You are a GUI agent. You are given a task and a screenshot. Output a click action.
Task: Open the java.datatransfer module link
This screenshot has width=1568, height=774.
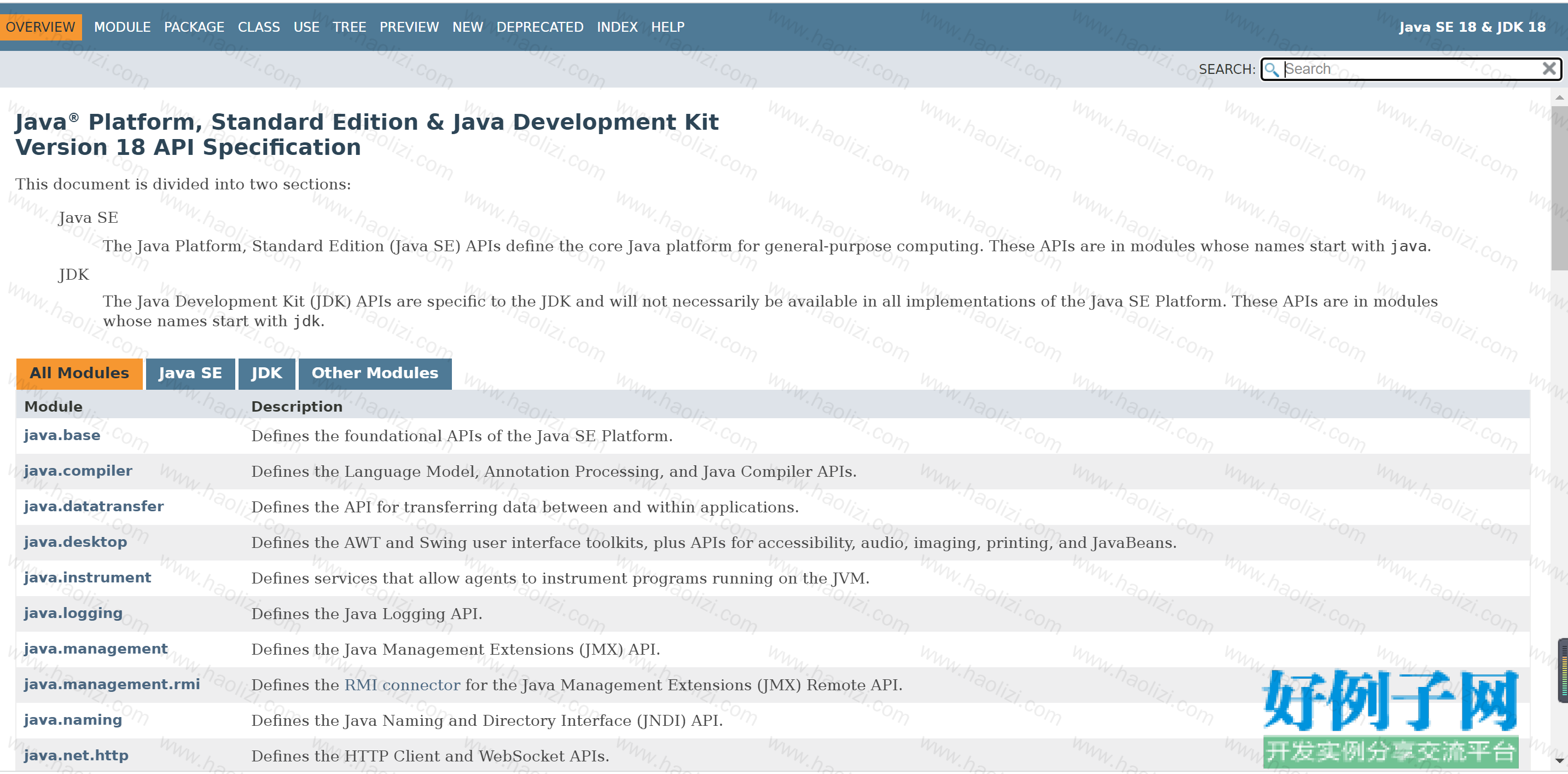[94, 507]
